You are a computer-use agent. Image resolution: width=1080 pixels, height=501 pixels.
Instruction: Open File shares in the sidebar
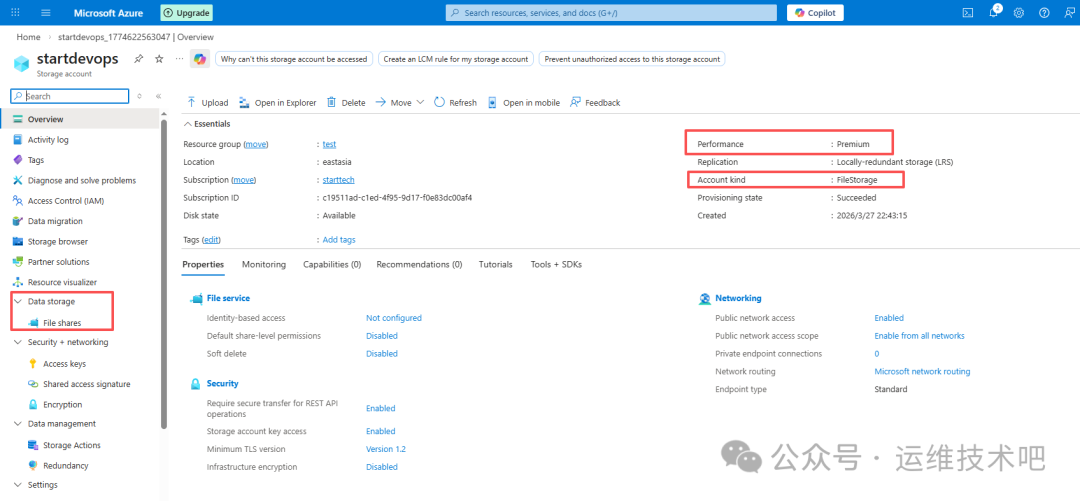click(x=62, y=323)
